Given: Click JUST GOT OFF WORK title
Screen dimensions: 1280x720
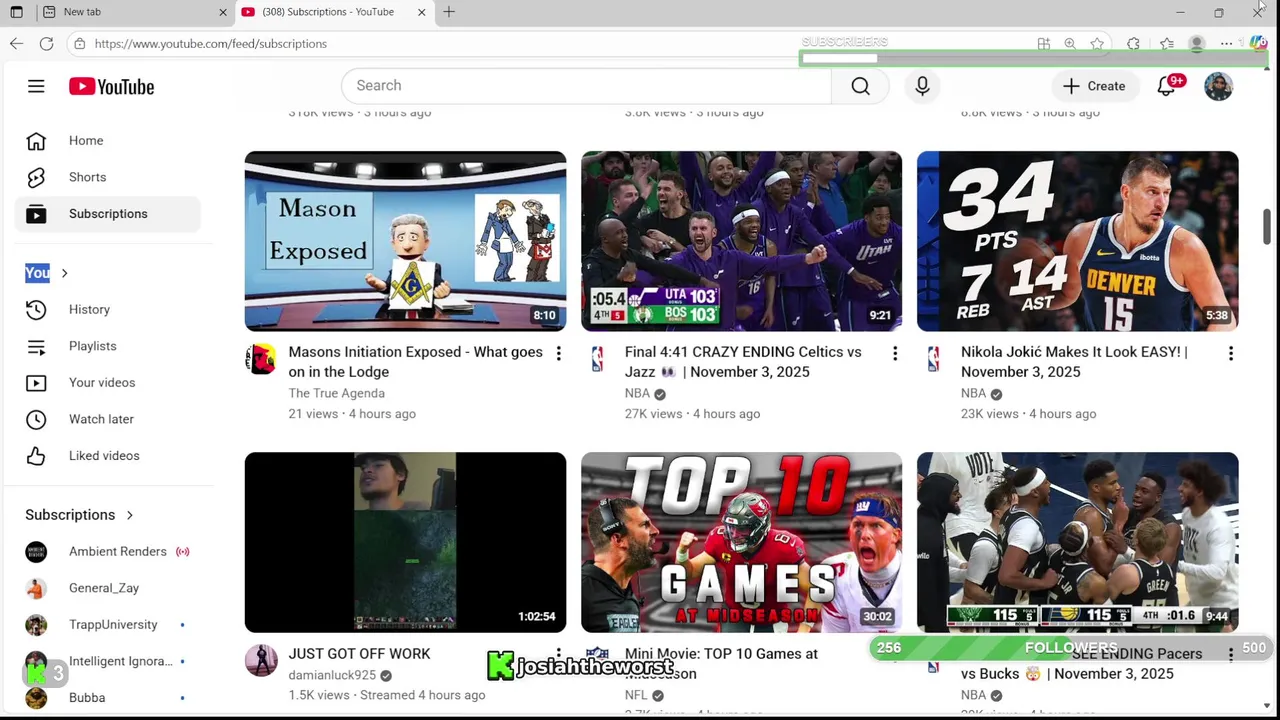Looking at the screenshot, I should [x=359, y=654].
